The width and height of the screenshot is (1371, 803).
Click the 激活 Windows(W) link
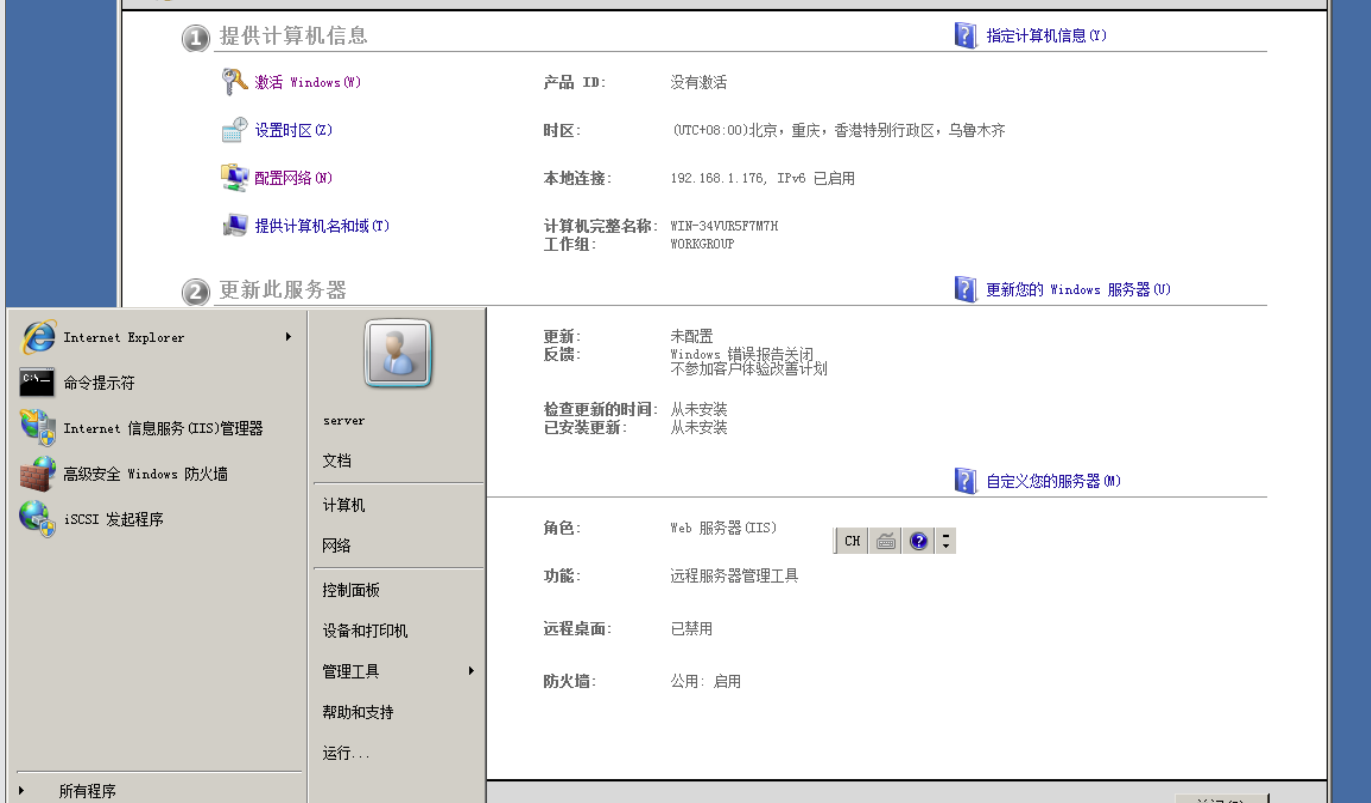308,82
